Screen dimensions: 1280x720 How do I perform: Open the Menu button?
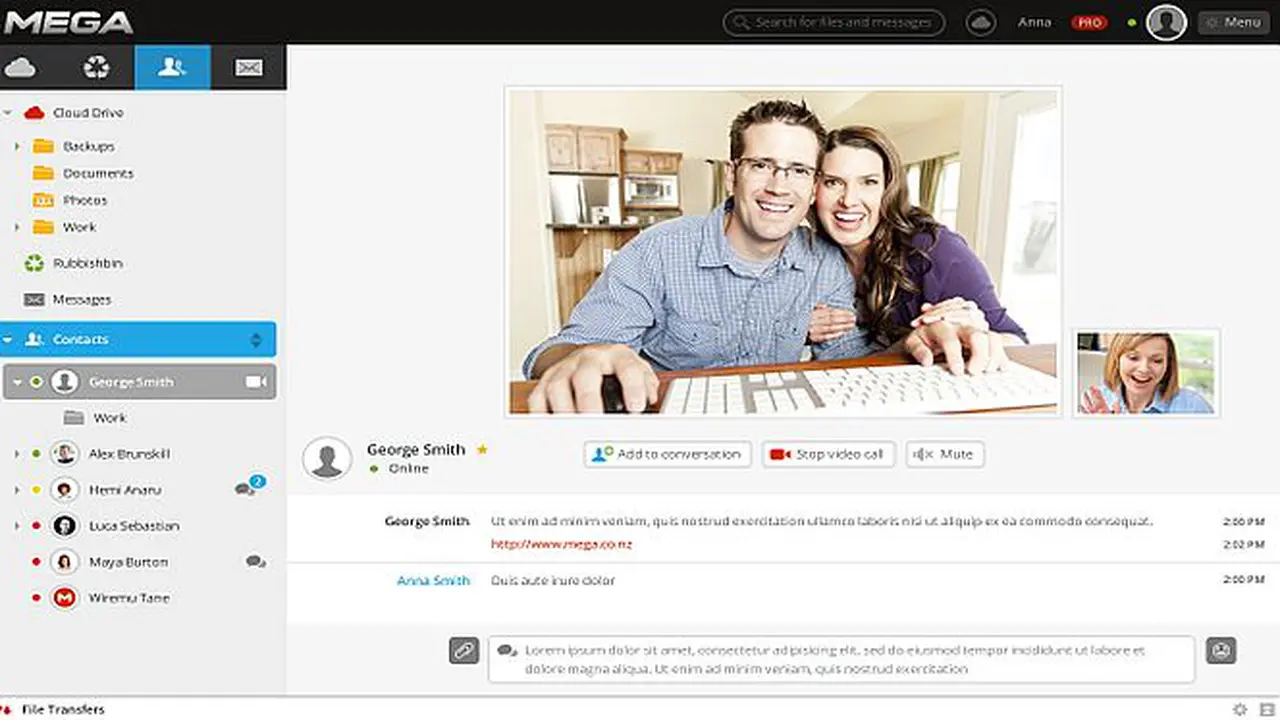tap(1233, 22)
